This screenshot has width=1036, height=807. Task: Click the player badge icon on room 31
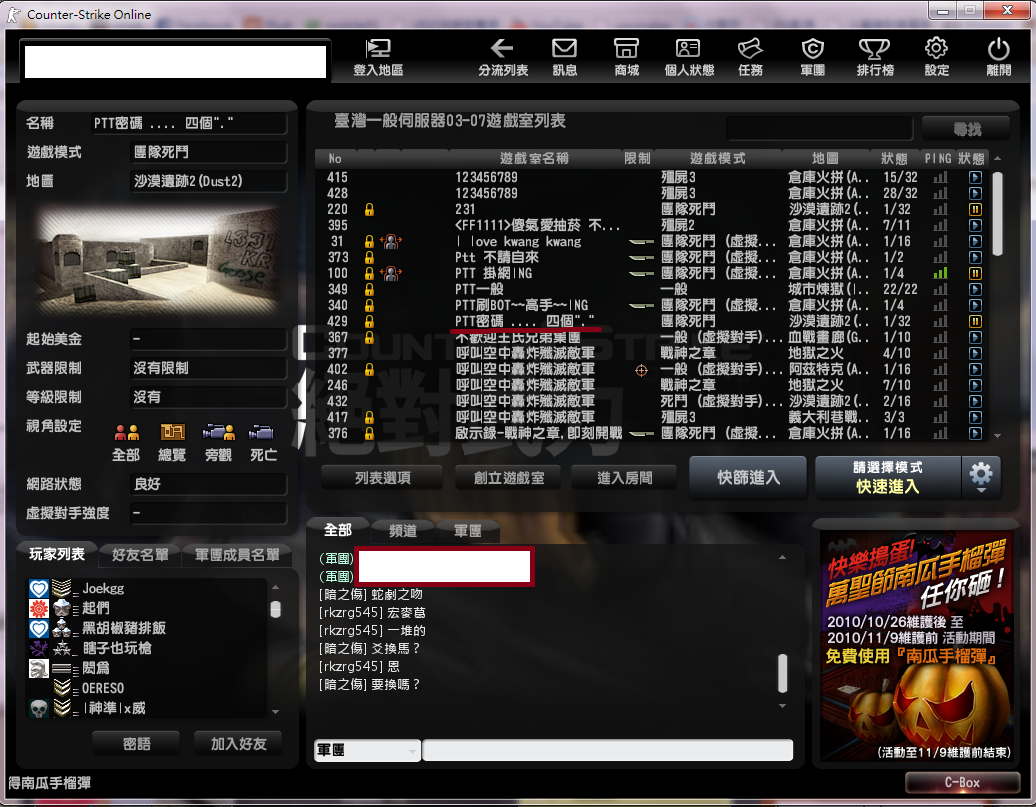click(x=391, y=241)
